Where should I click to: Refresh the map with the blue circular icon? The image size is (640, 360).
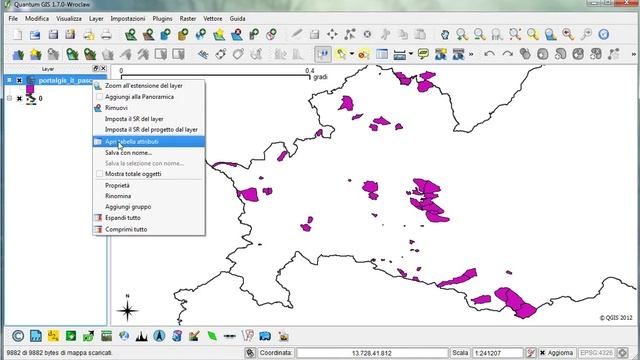[604, 34]
